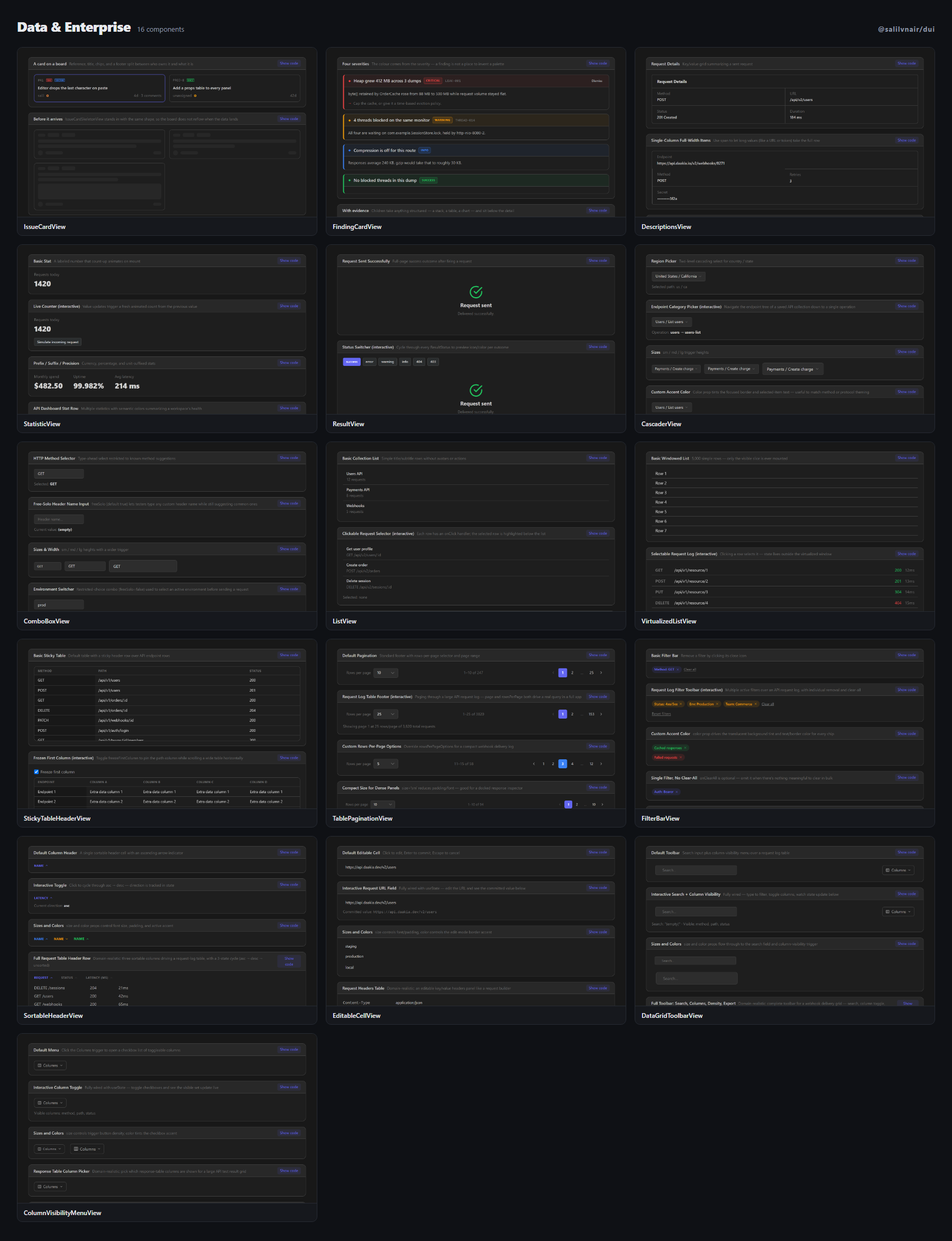Focus the Search field in Default Toolbar
The image size is (952, 1241).
[x=696, y=870]
